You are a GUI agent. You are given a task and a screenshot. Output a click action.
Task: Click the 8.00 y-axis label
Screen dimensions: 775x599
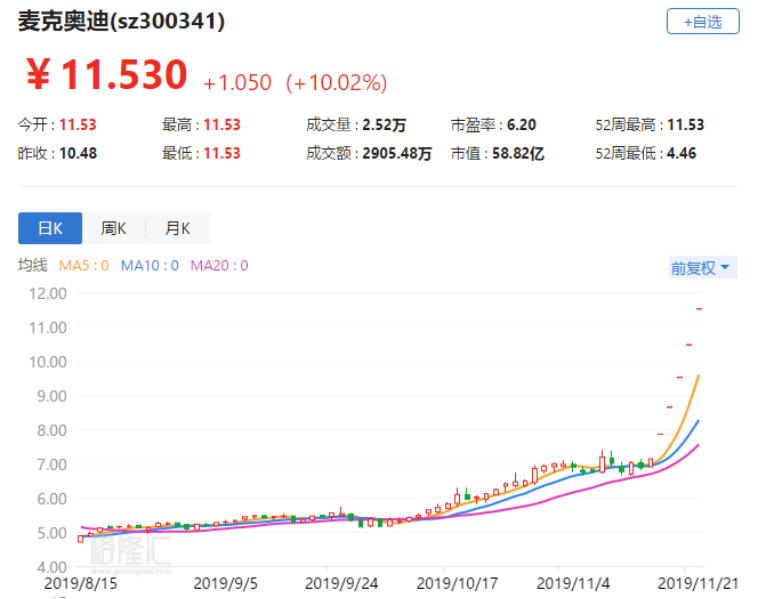pos(52,430)
